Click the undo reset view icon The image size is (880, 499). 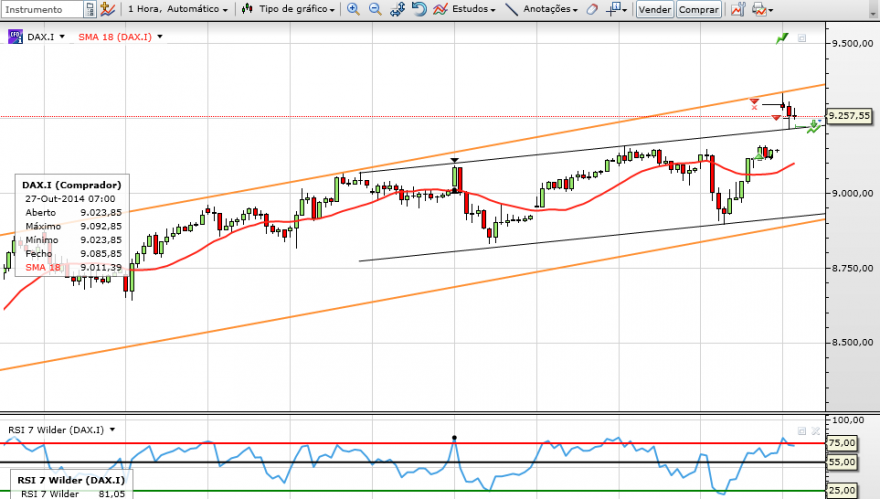(419, 9)
